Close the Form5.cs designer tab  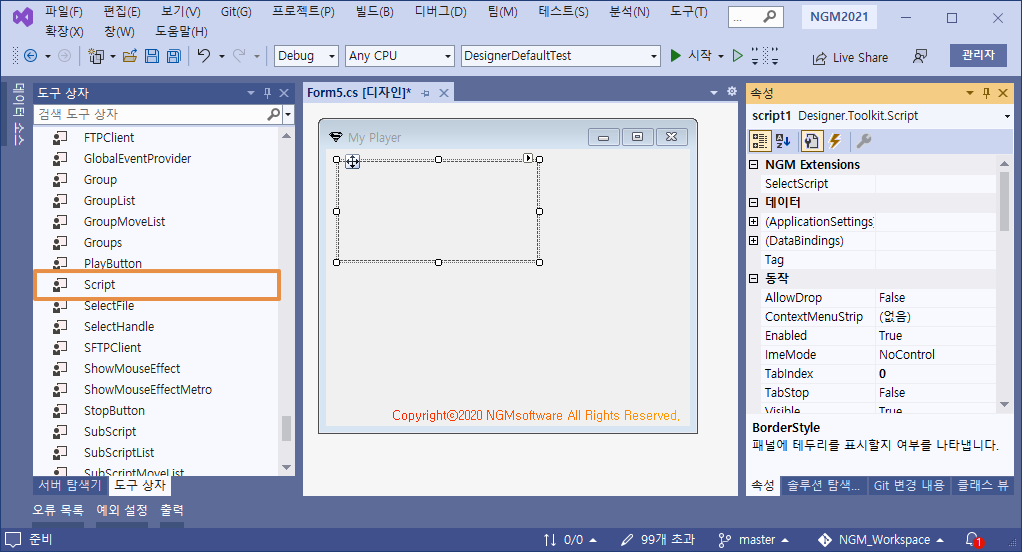(444, 93)
